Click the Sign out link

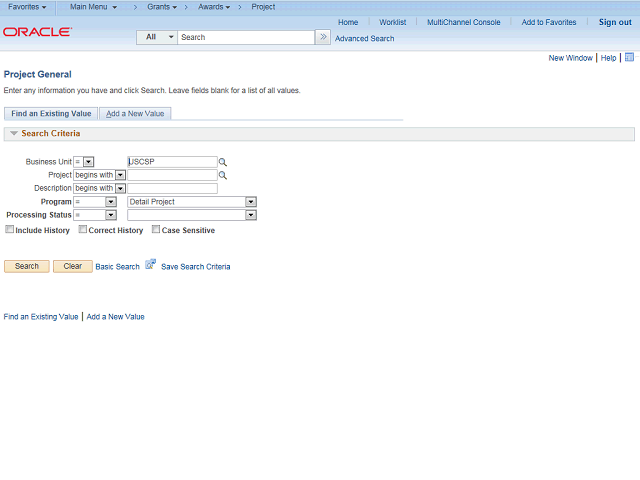click(x=615, y=22)
